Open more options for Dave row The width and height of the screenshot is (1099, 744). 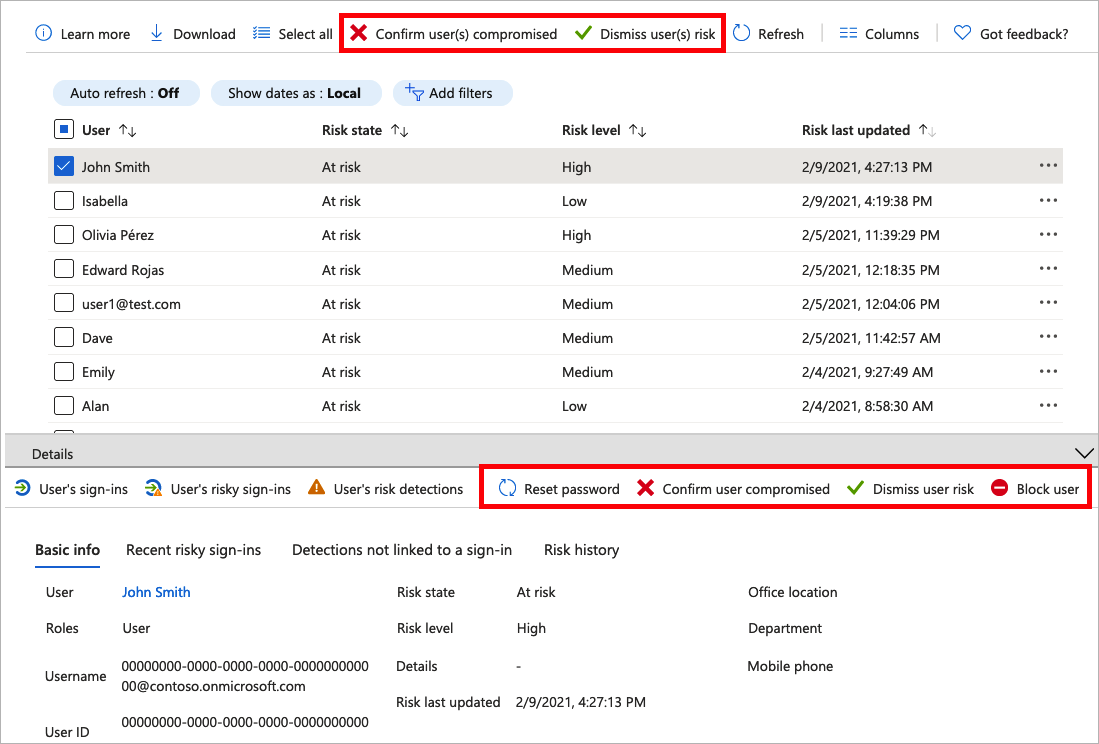coord(1049,337)
